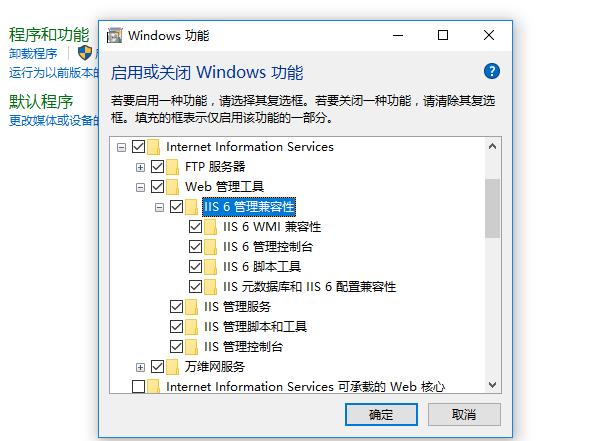Click the folder icon beside 万维网服务

[173, 367]
